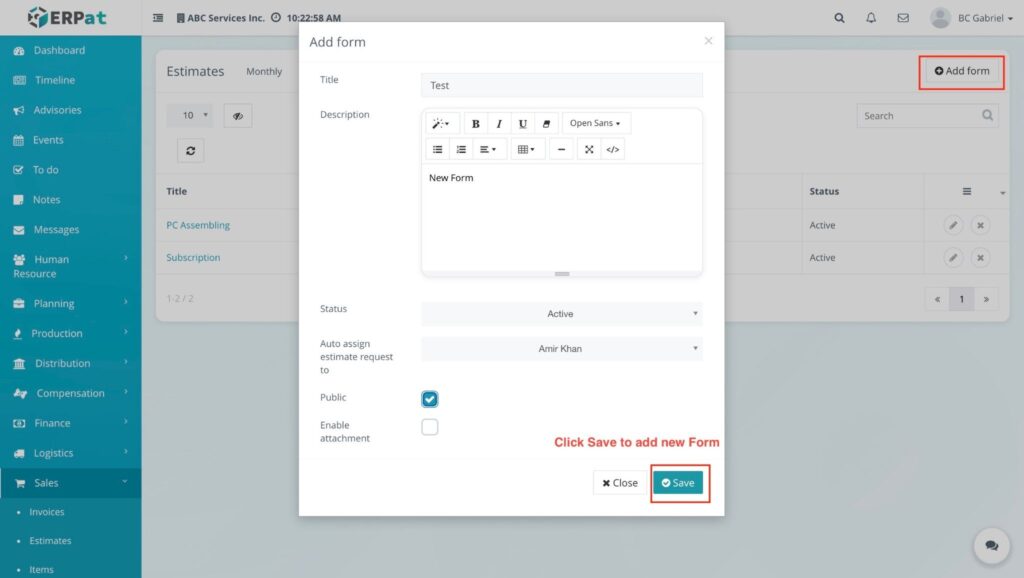Click Save to add the form
Screen dimensions: 1024x578
click(x=678, y=483)
